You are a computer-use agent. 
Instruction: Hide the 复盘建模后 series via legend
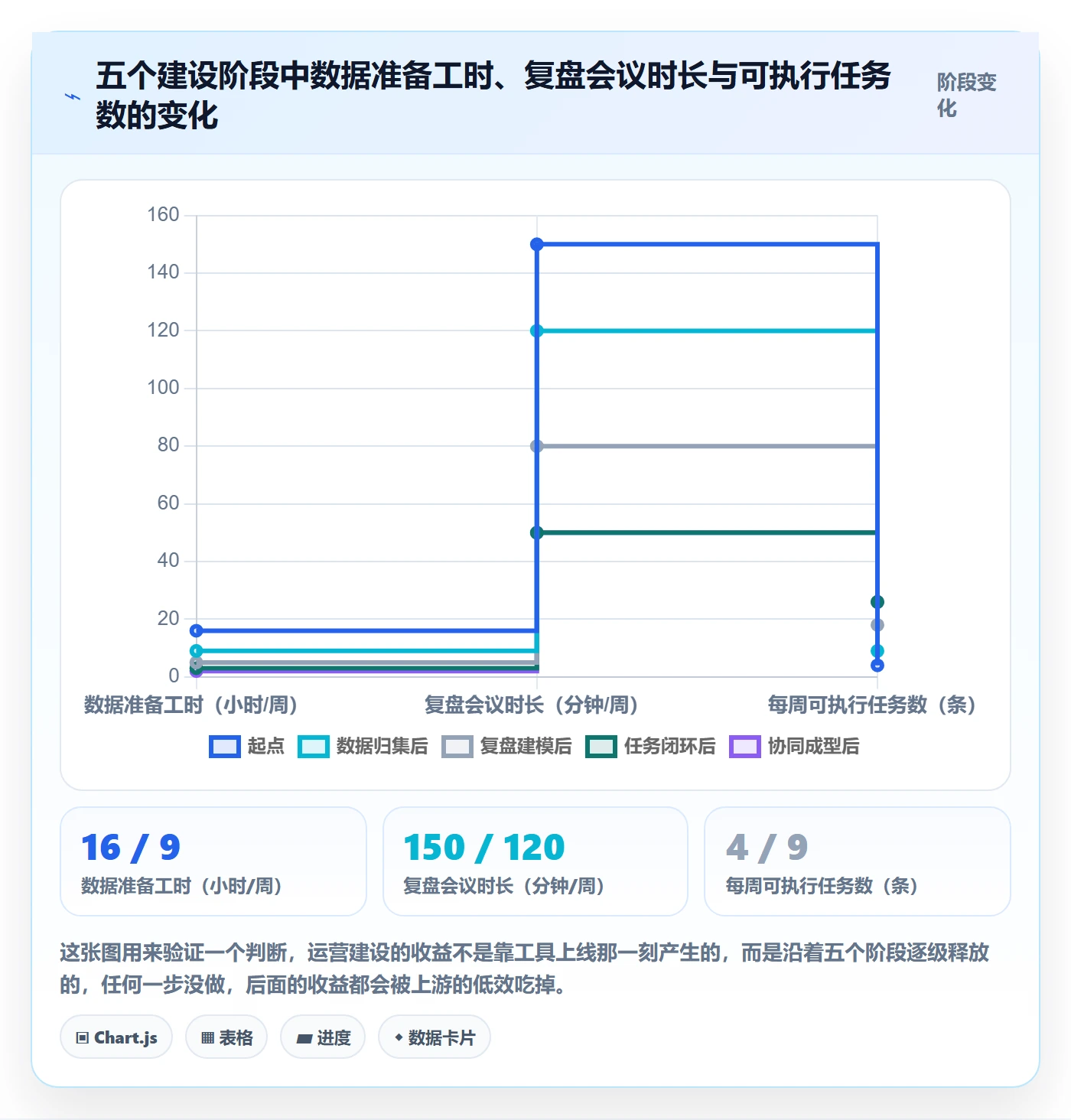(x=506, y=746)
